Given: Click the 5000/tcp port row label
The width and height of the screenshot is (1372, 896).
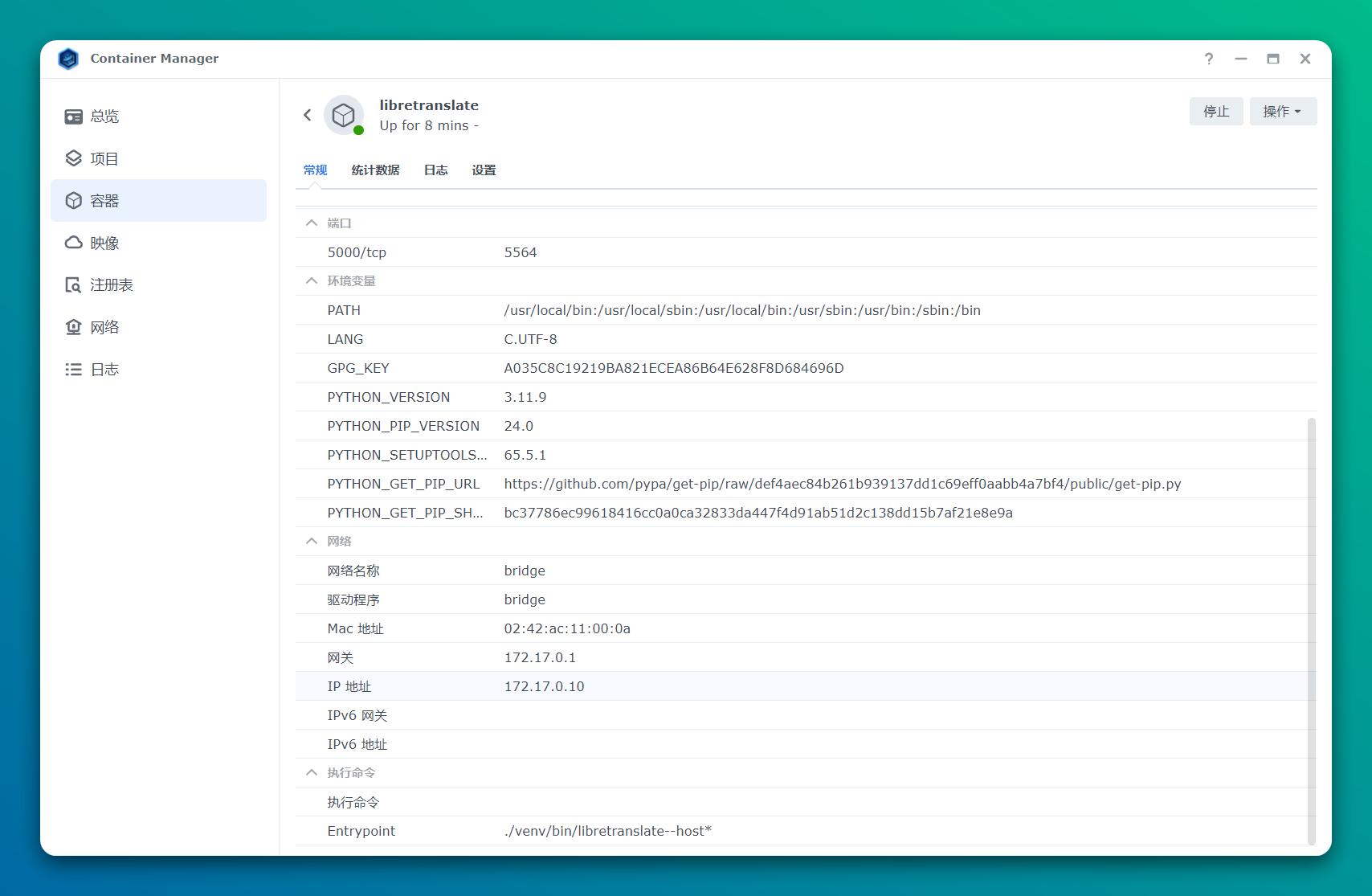Looking at the screenshot, I should pyautogui.click(x=357, y=252).
